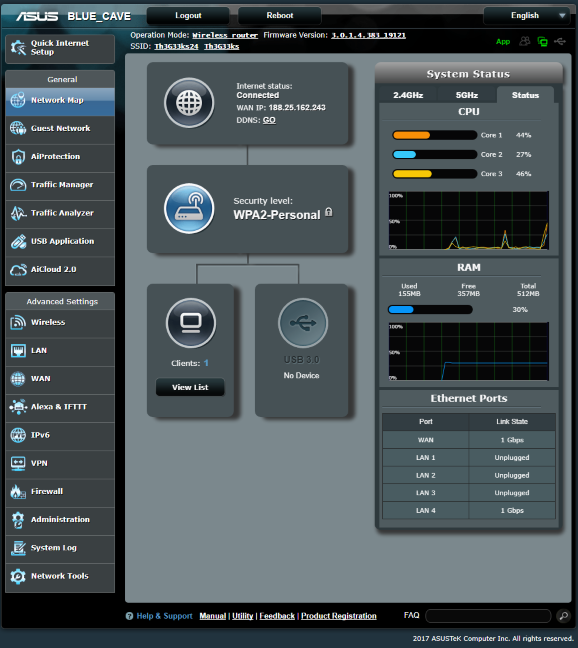Click the Traffic Analyzer waveform icon
This screenshot has width=578, height=648.
coord(18,213)
